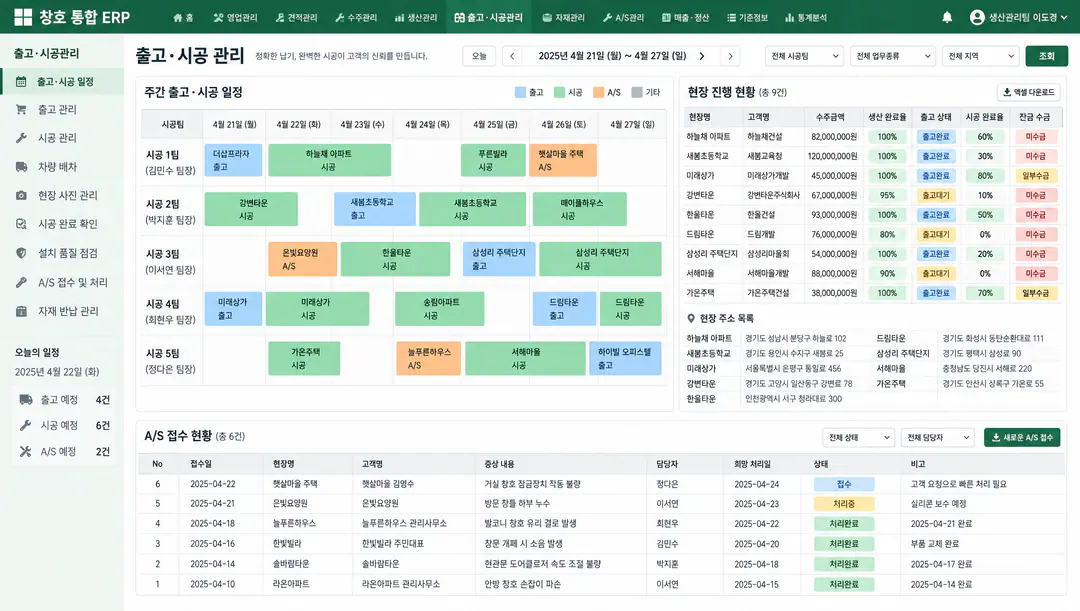
Task: Click the user profile avatar icon
Action: [x=977, y=17]
